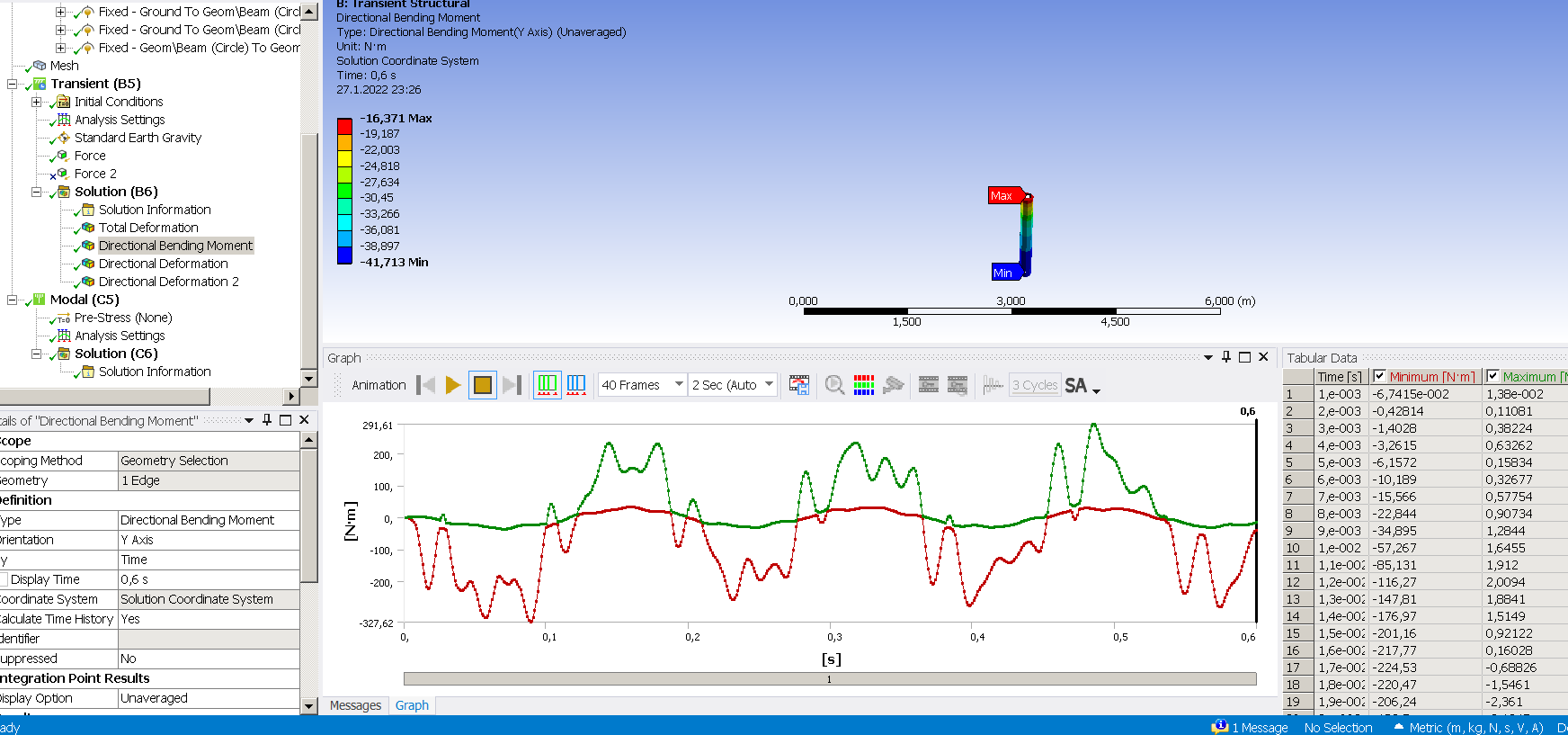Select the blue Result Sets frames icon

click(x=576, y=385)
